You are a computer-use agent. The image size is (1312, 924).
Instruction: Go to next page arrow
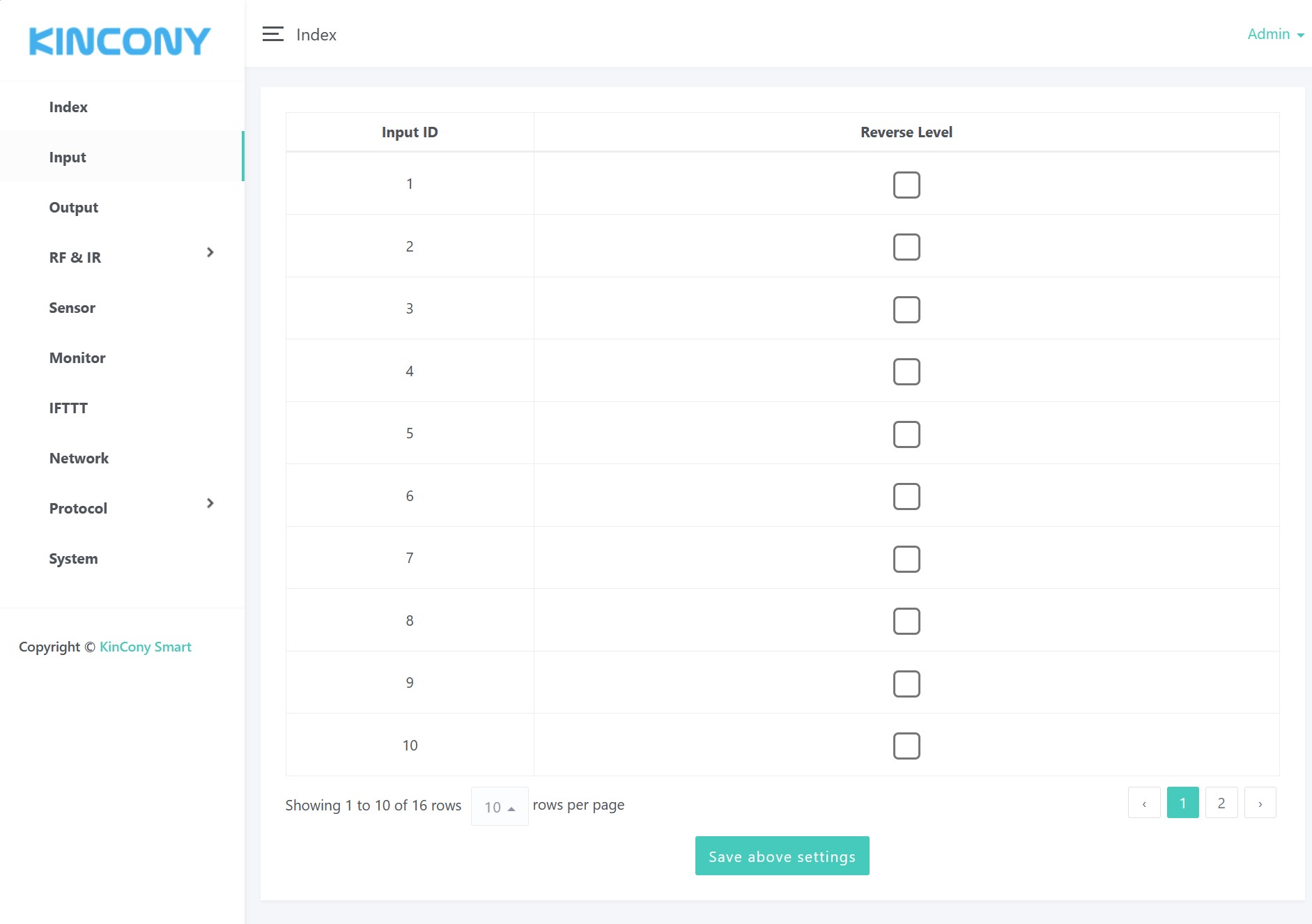tap(1260, 803)
